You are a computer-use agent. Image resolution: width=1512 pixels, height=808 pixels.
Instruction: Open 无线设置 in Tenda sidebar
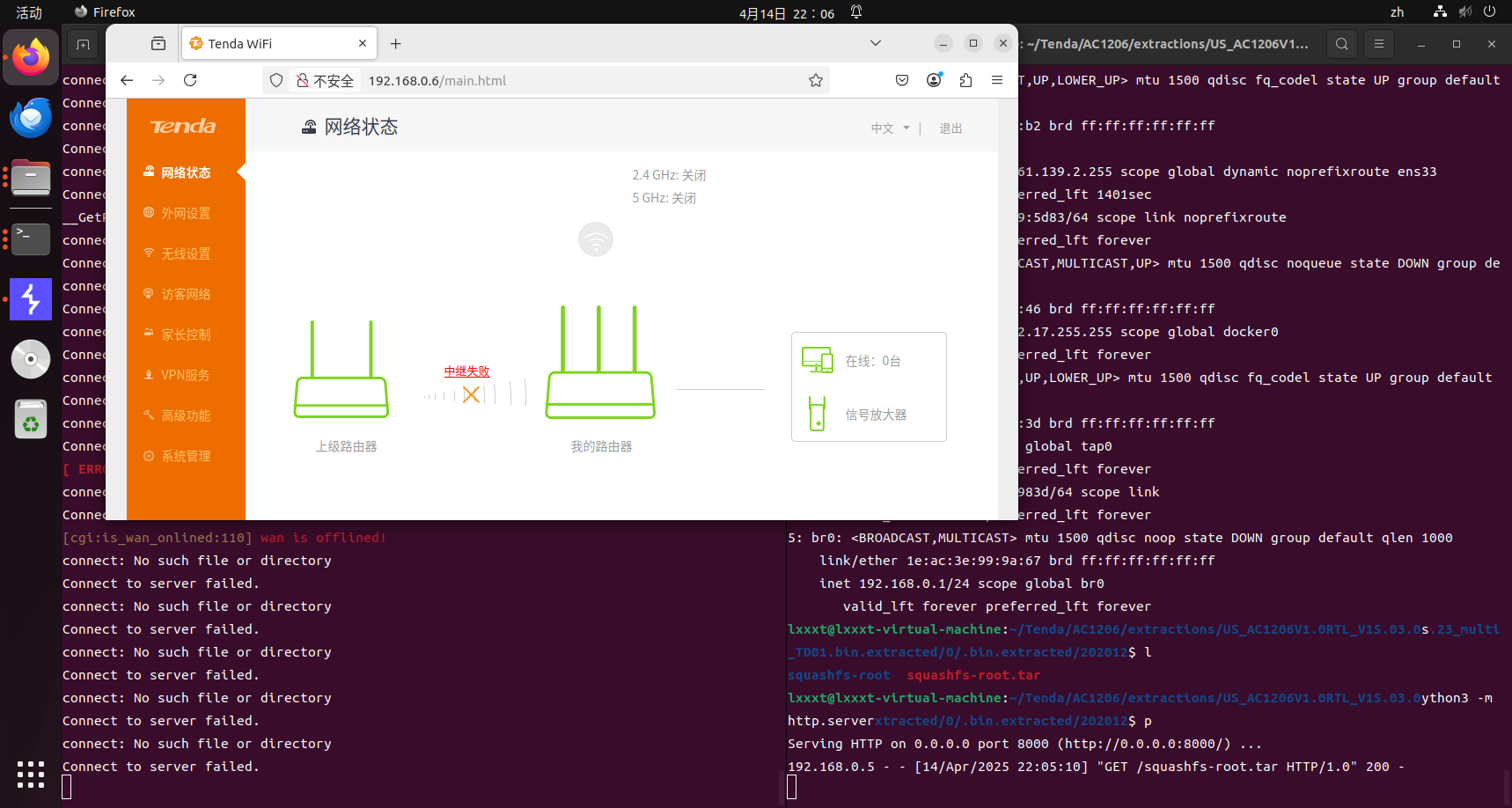tap(186, 253)
